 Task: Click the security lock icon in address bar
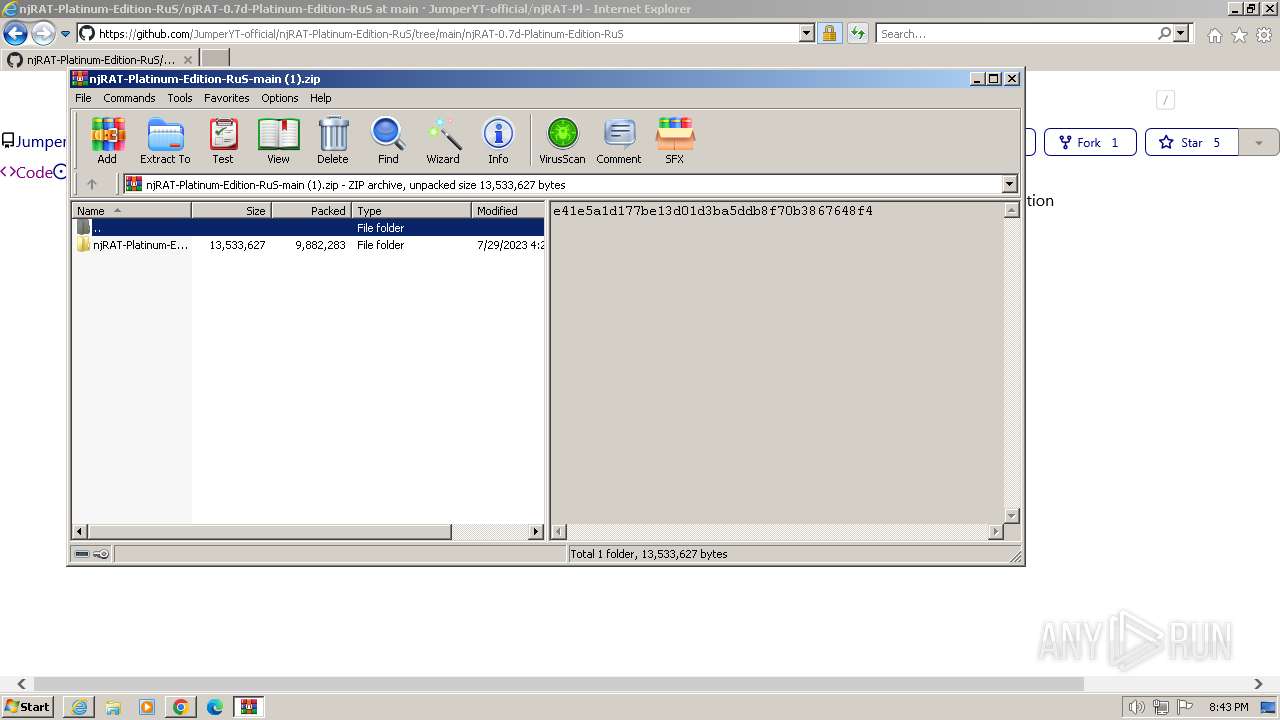coord(829,33)
